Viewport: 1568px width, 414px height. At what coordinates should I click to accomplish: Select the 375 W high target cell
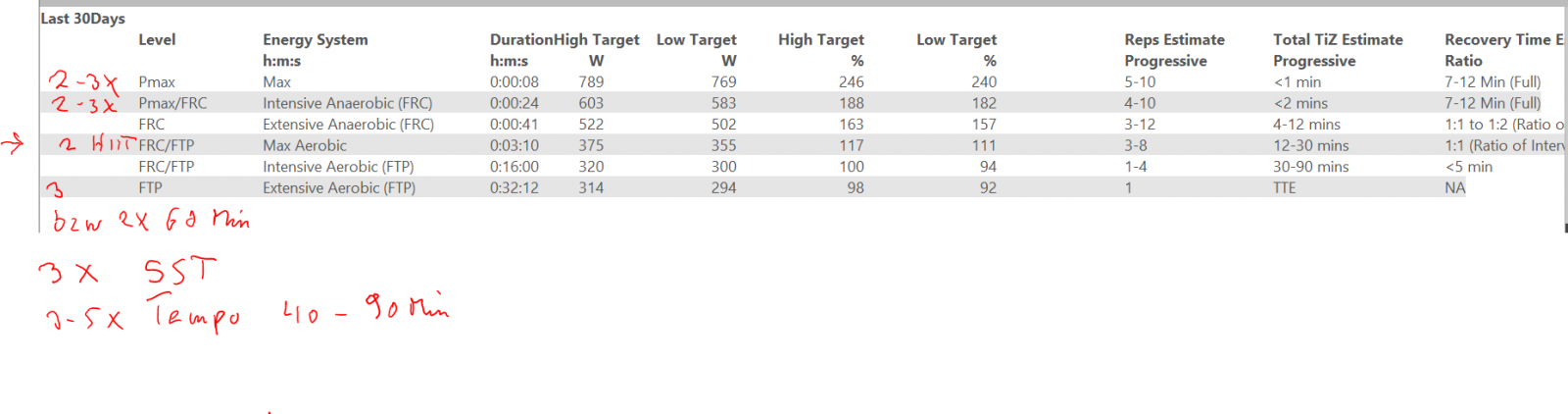click(x=591, y=145)
